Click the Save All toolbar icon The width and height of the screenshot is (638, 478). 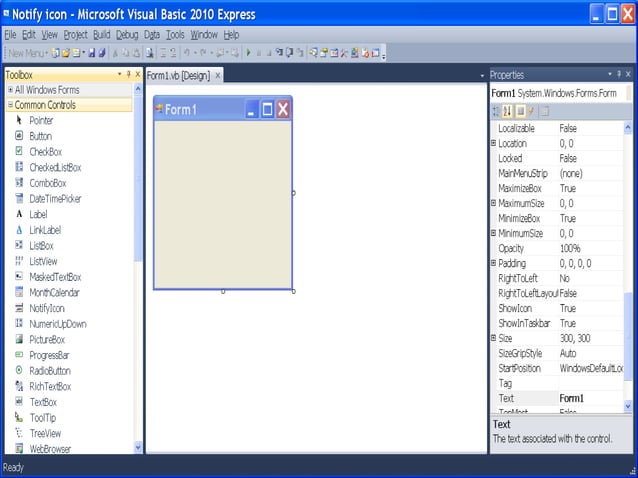tap(101, 52)
